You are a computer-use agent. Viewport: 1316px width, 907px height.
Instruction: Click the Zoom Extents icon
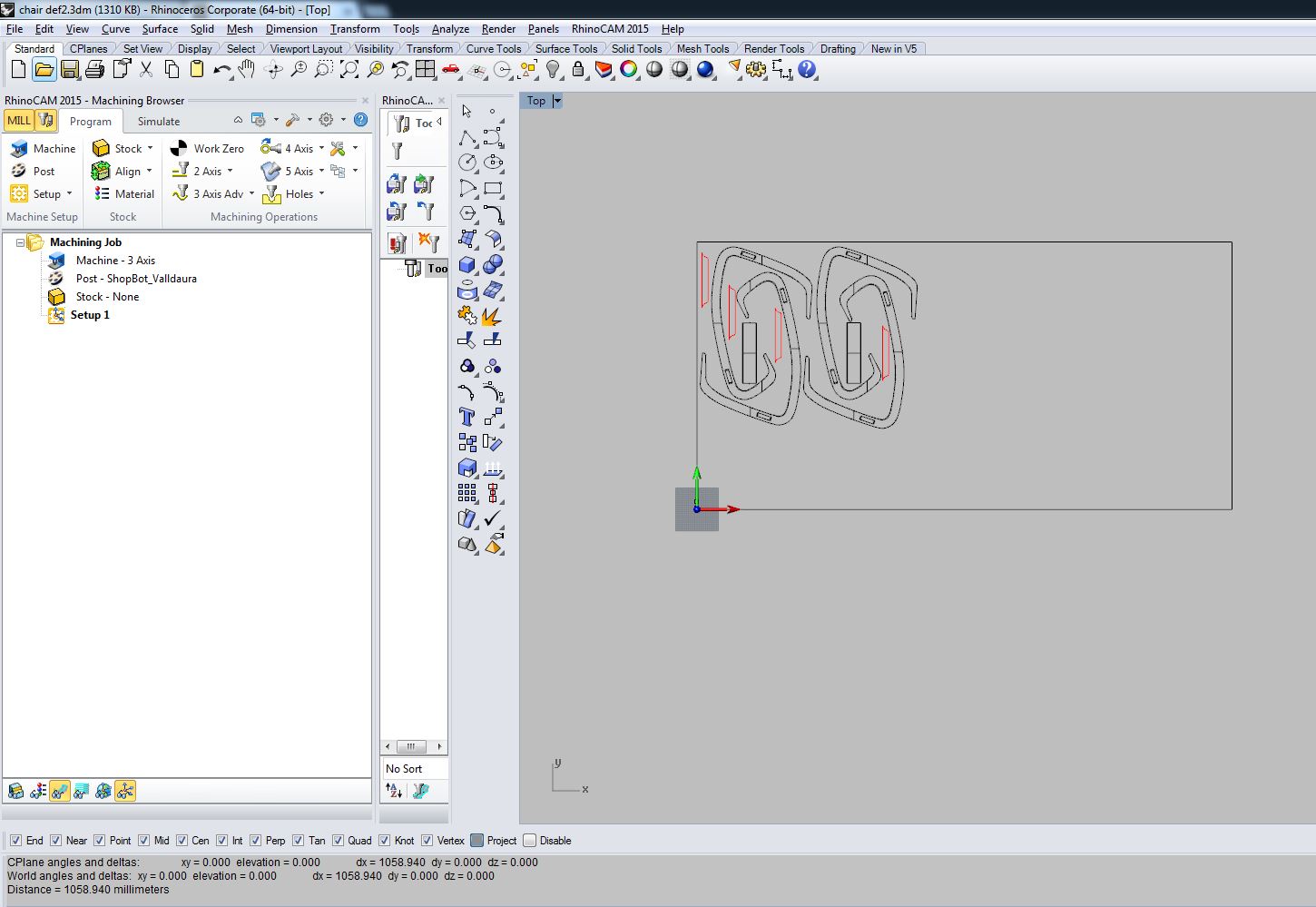349,70
